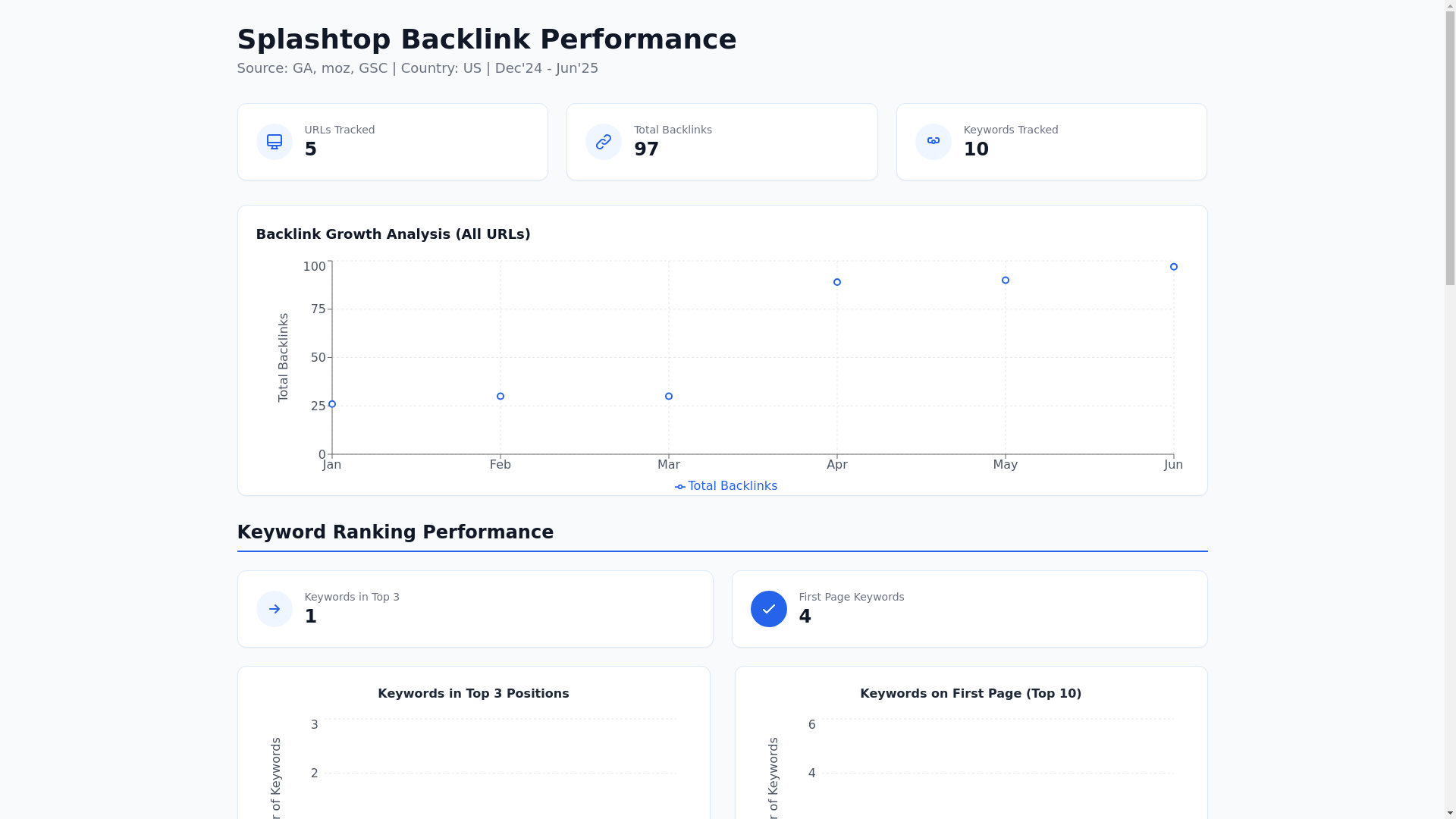Select the Jan data point on backlink chart
The image size is (1456, 819).
(x=332, y=404)
